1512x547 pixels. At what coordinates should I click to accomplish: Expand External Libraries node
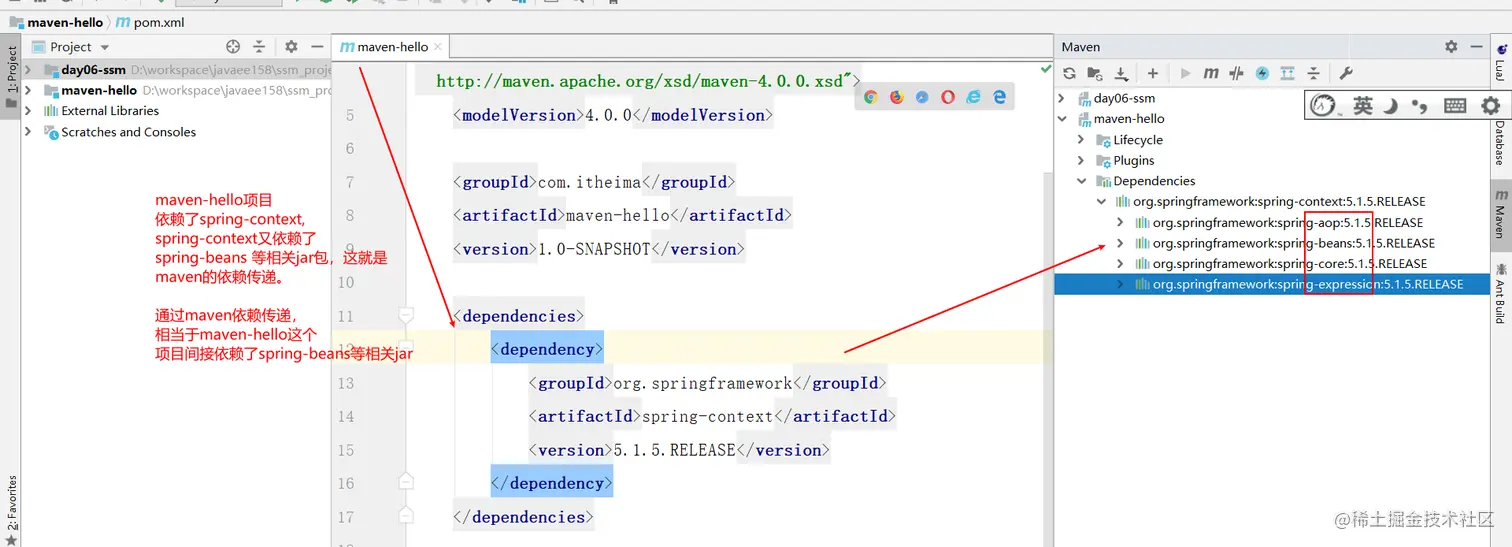tap(28, 111)
